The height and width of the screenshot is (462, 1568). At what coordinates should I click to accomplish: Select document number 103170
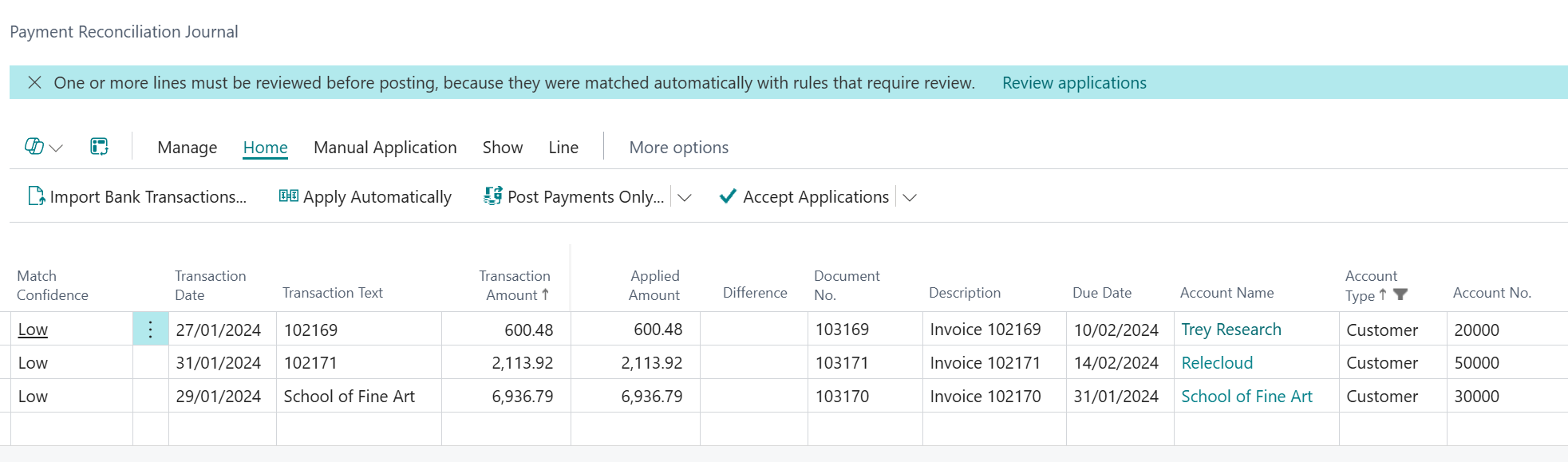tap(865, 397)
